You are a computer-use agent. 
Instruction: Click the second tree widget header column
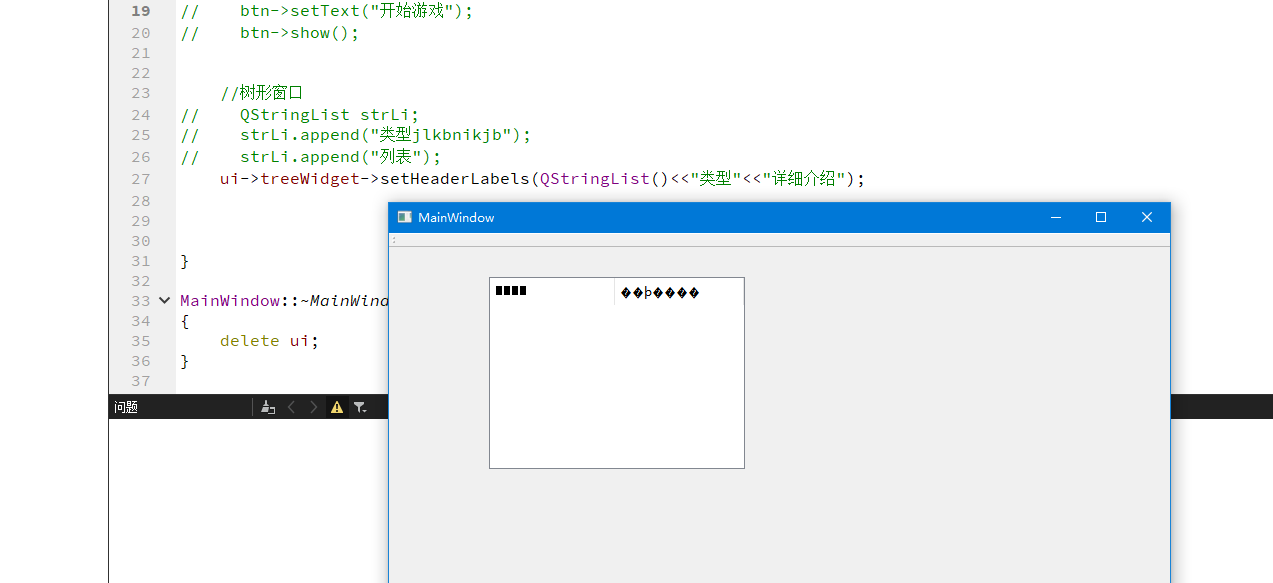(x=678, y=291)
